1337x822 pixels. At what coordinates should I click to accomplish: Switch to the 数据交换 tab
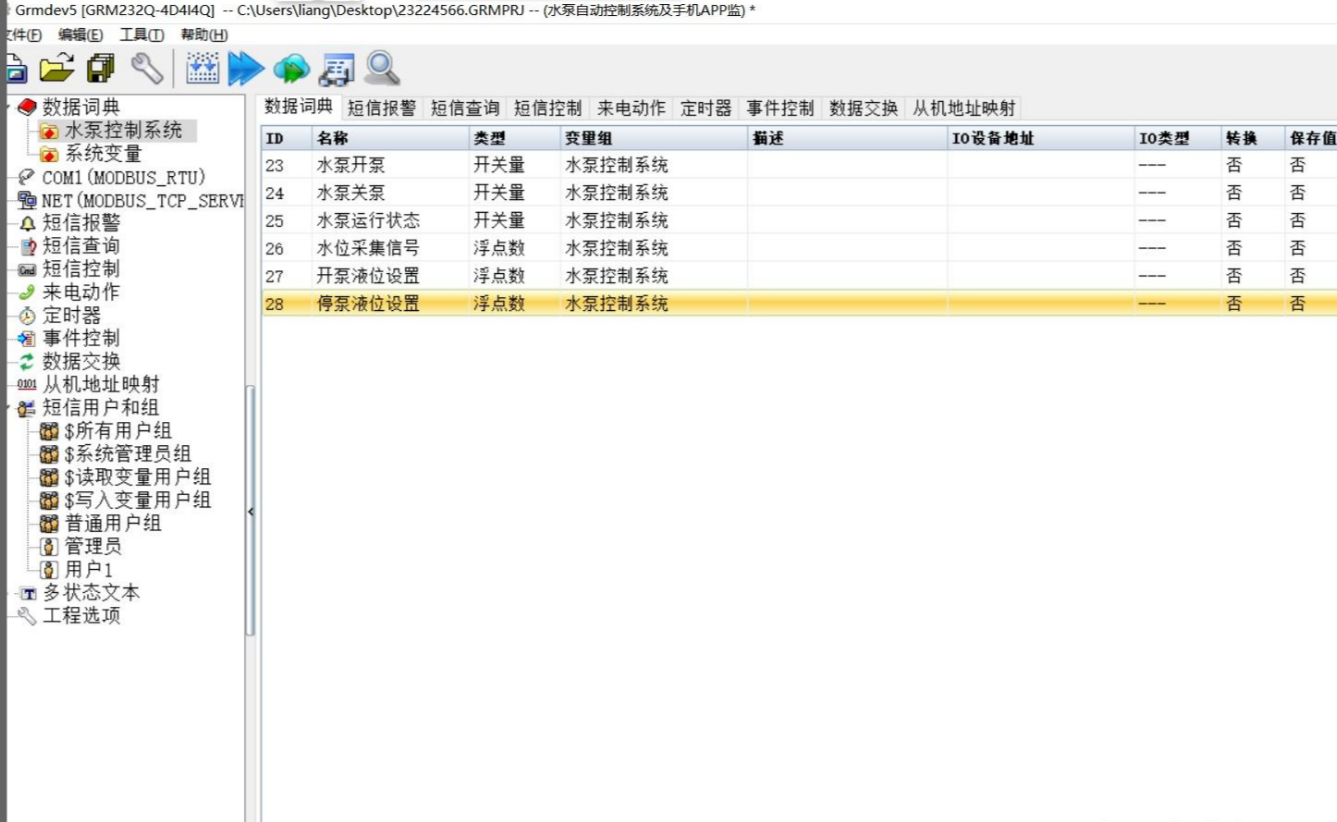coord(864,109)
